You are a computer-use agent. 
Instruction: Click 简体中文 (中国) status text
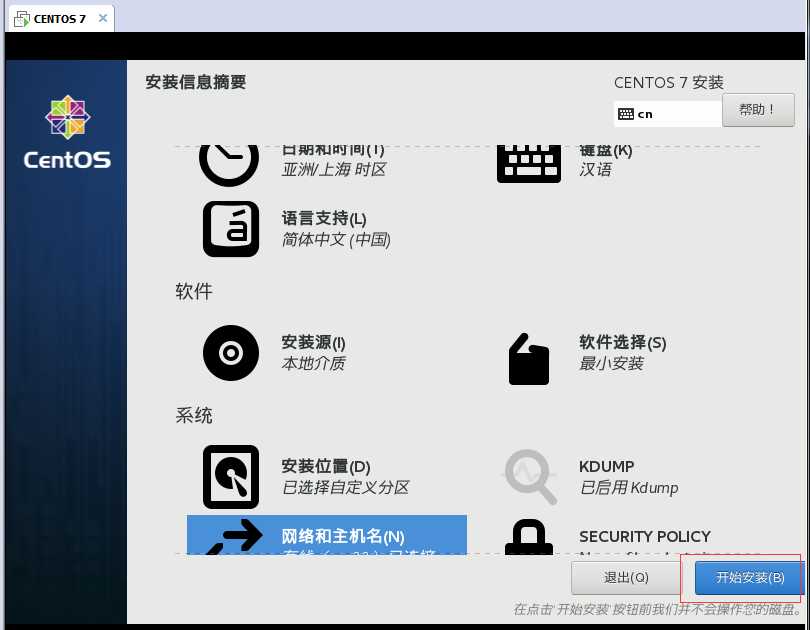(x=336, y=240)
